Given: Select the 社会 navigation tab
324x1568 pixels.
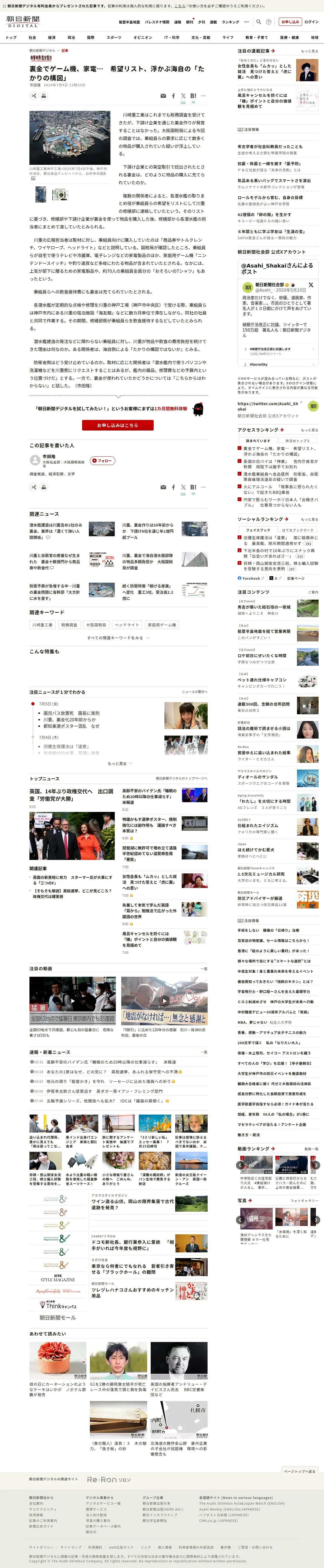Looking at the screenshot, I should (x=32, y=37).
